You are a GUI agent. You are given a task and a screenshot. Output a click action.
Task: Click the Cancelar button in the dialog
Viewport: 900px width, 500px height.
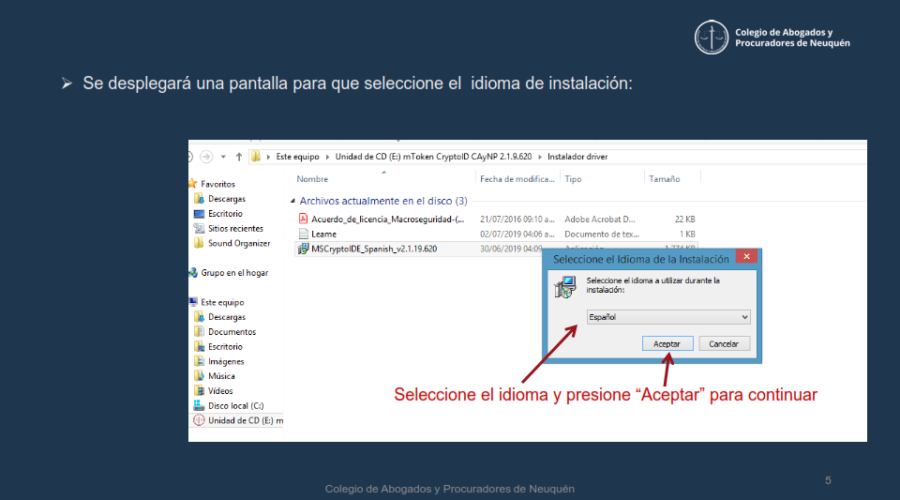[724, 344]
